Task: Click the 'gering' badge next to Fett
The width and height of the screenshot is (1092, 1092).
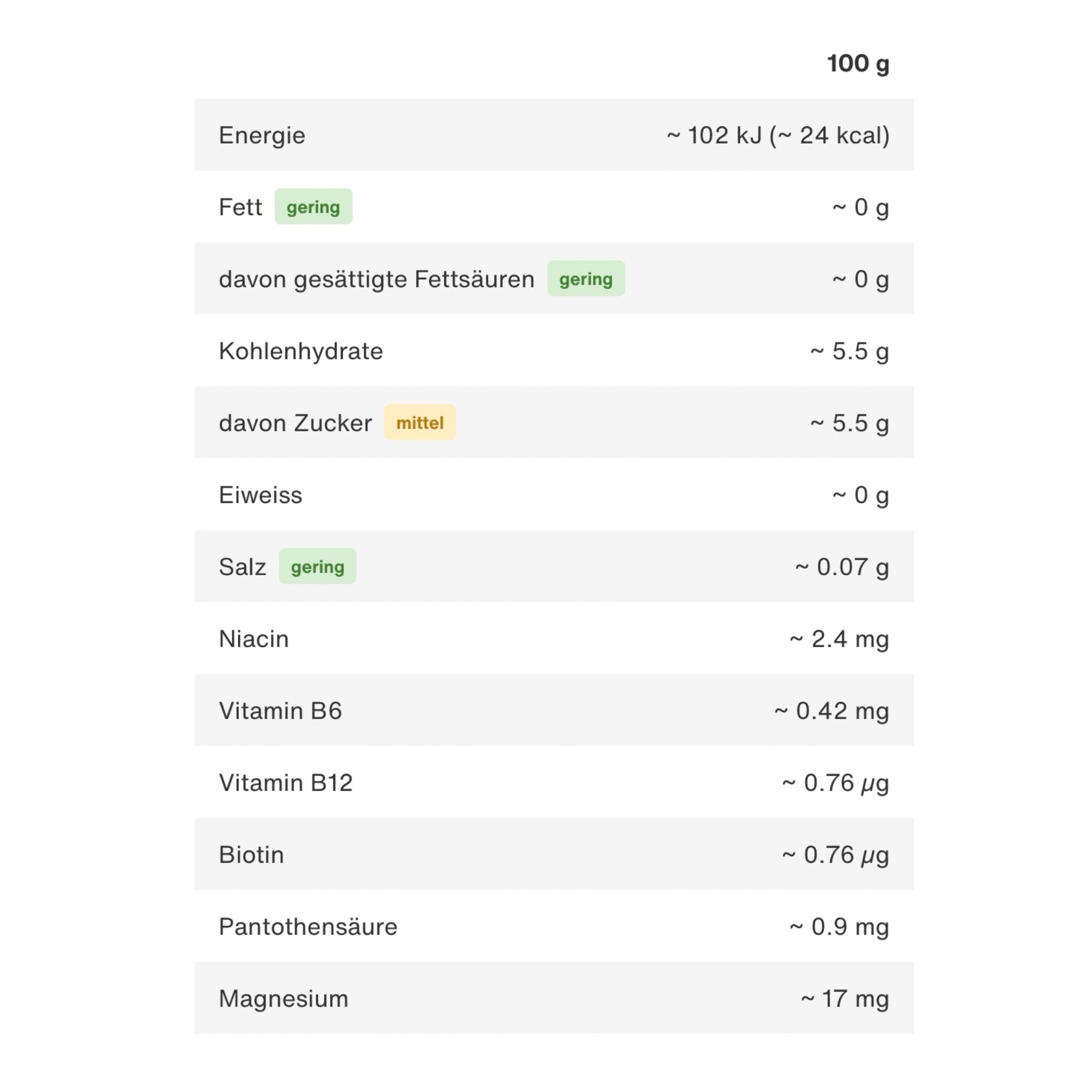Action: pyautogui.click(x=313, y=206)
